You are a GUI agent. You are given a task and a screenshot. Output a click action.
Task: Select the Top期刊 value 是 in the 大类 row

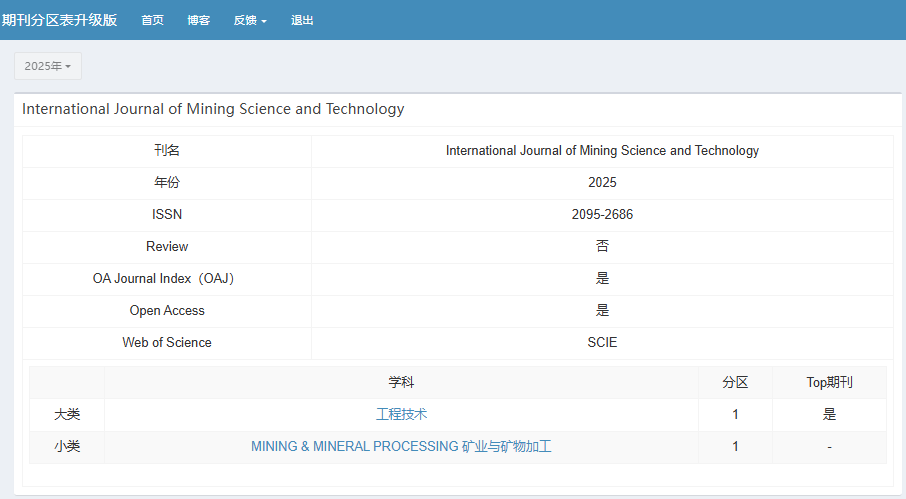829,414
